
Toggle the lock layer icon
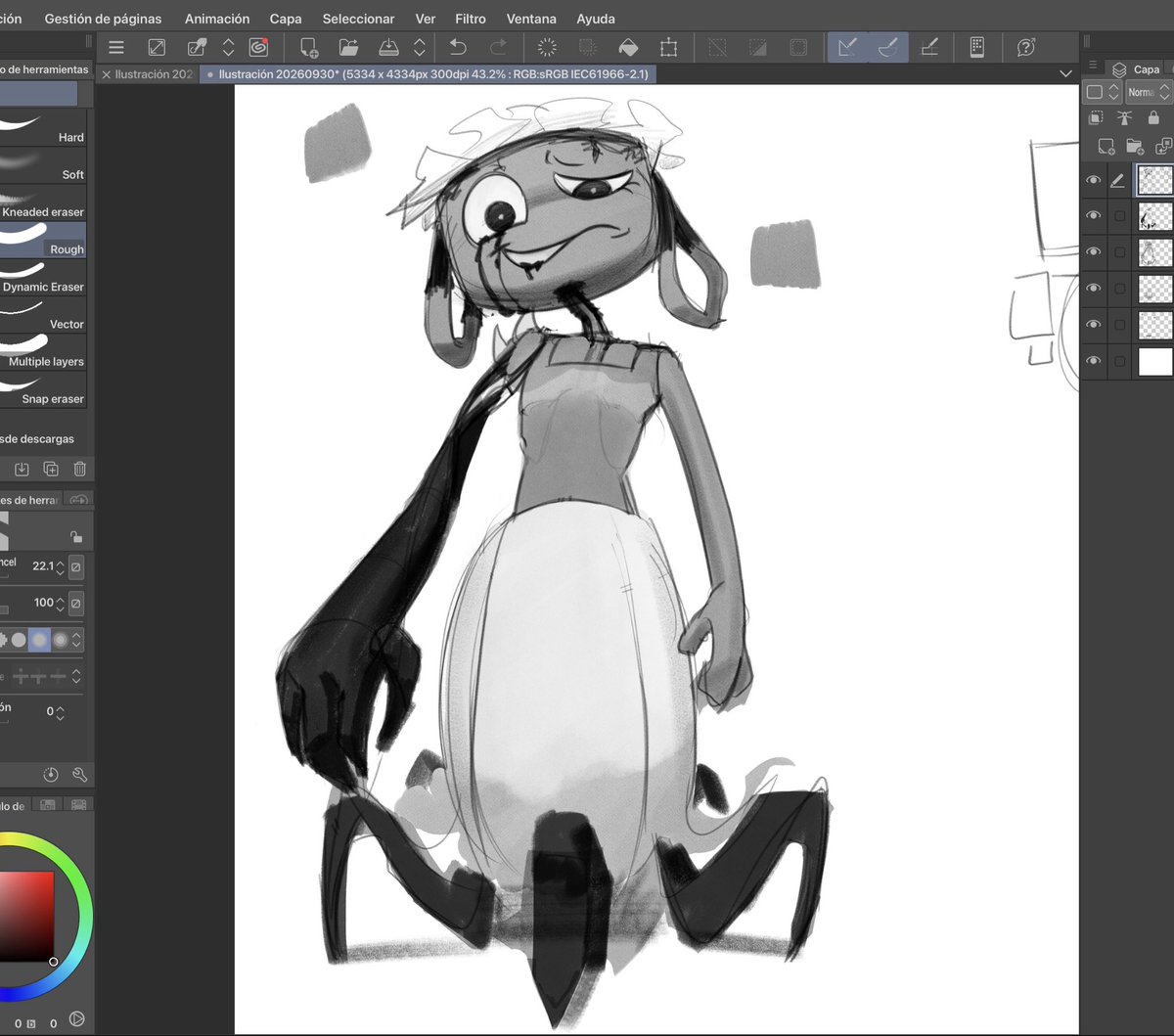coord(1152,117)
